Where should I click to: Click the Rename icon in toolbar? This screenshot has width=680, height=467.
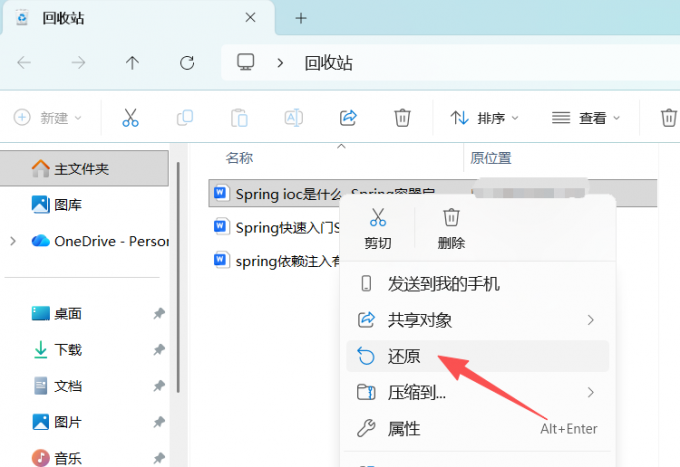[x=294, y=118]
